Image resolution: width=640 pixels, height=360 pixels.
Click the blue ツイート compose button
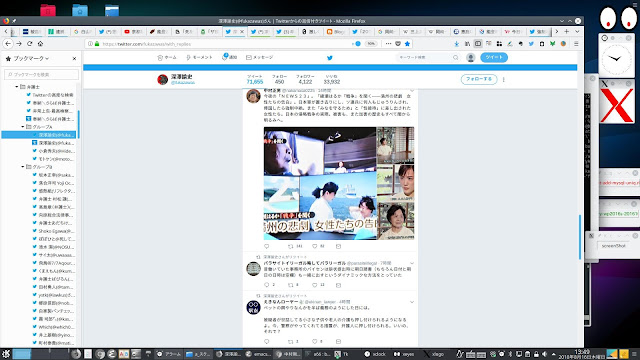point(494,57)
